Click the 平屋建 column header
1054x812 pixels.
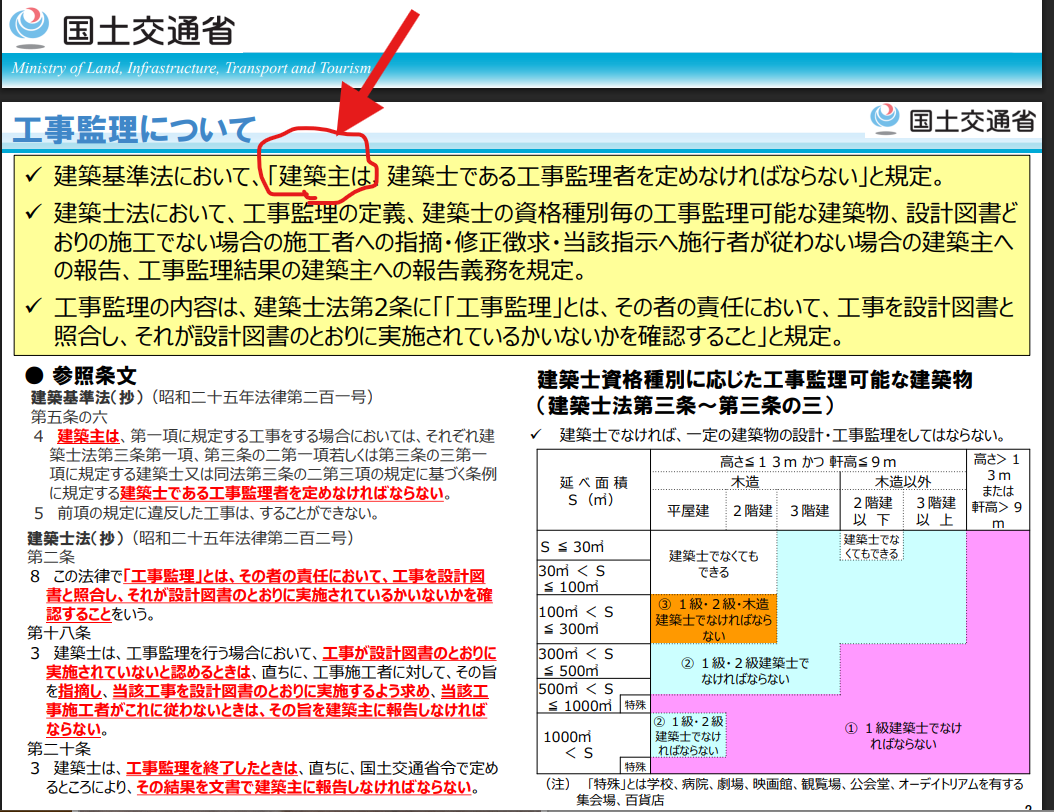[x=687, y=511]
